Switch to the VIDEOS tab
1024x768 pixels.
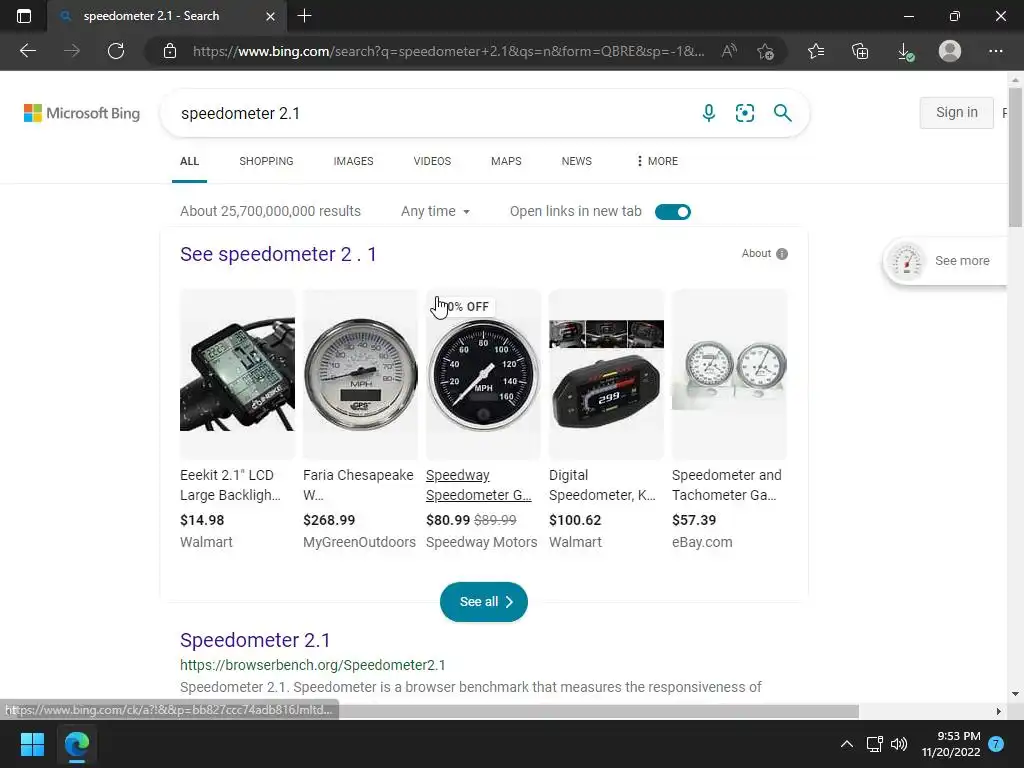(432, 161)
